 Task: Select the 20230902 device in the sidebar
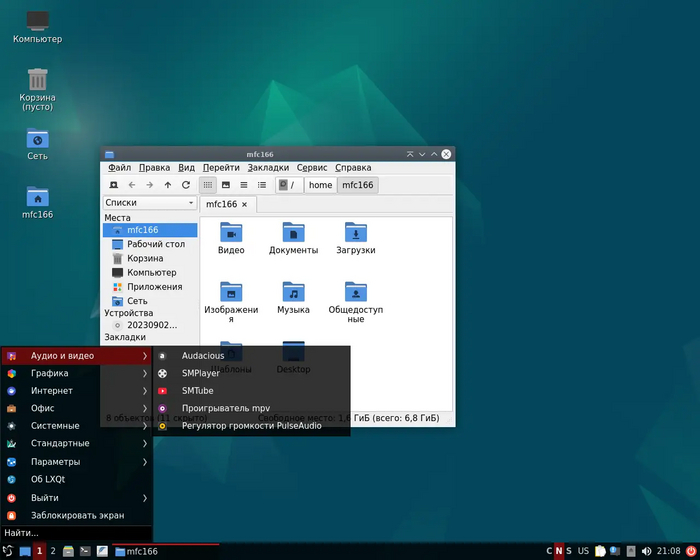point(150,325)
